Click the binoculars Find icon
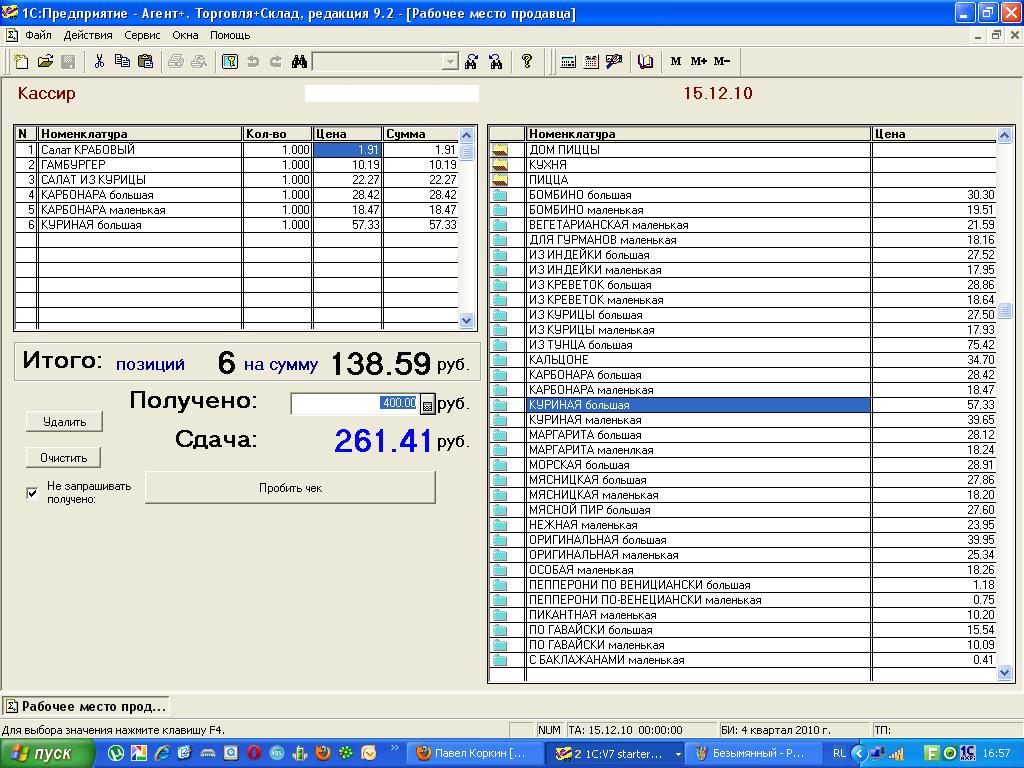The height and width of the screenshot is (768, 1024). coord(299,61)
